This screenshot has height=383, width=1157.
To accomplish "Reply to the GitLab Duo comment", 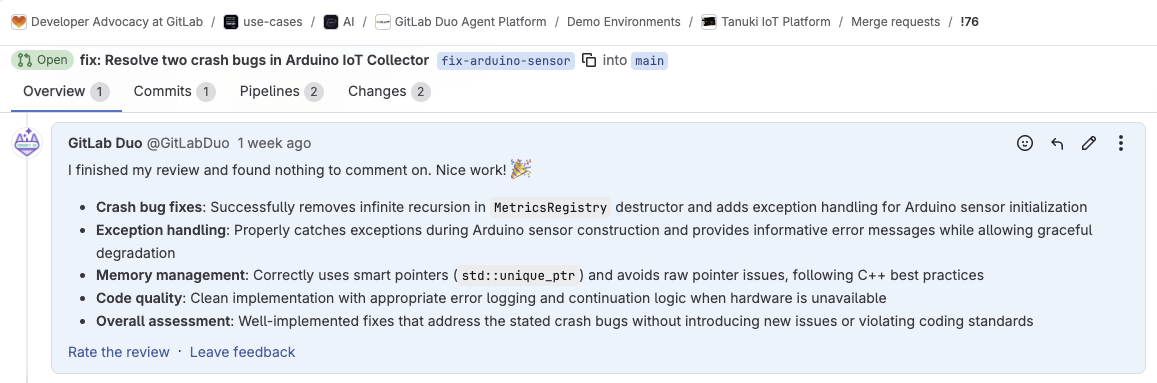I will tap(1057, 143).
